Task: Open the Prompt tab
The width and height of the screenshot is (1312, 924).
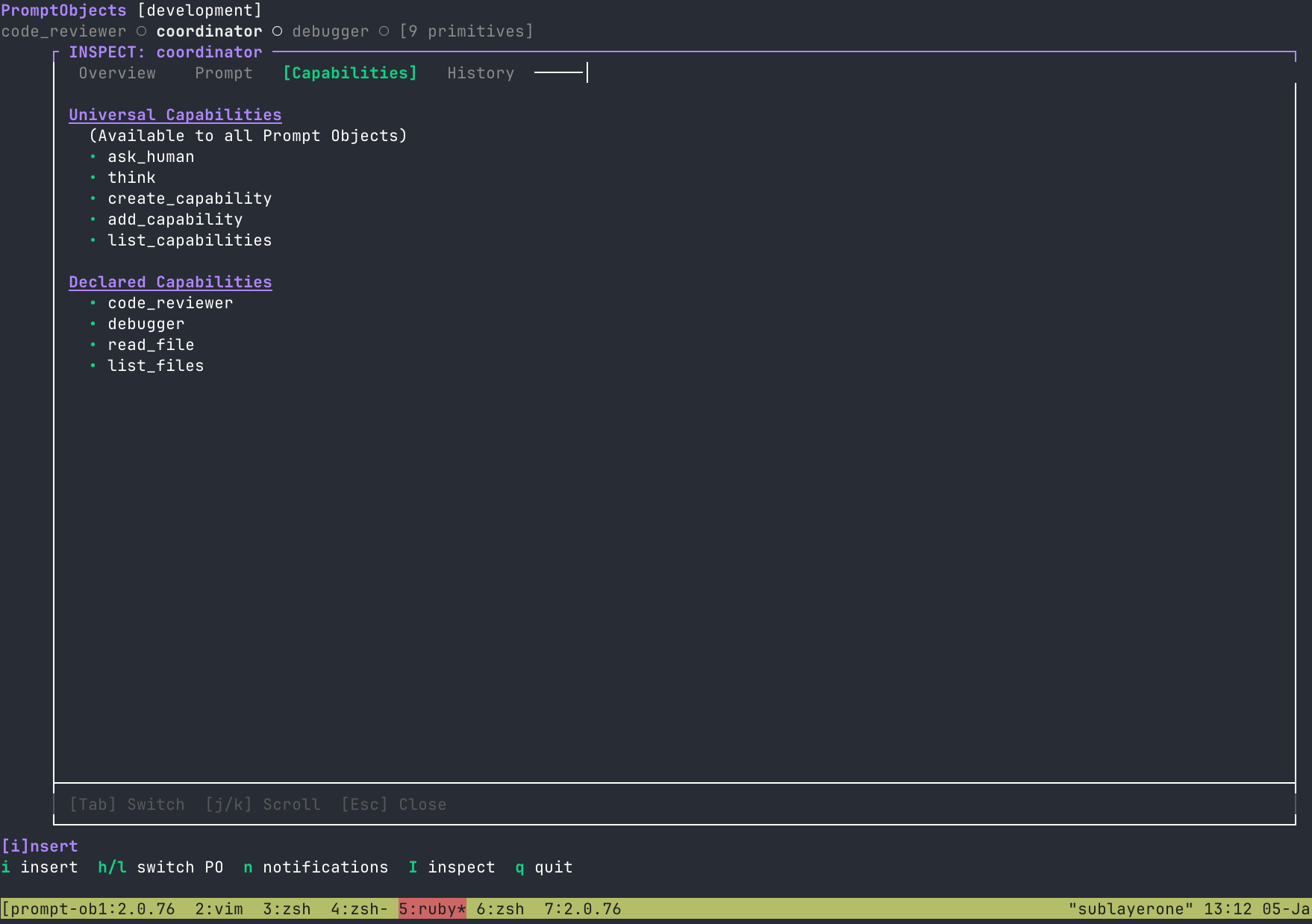Action: (x=224, y=73)
